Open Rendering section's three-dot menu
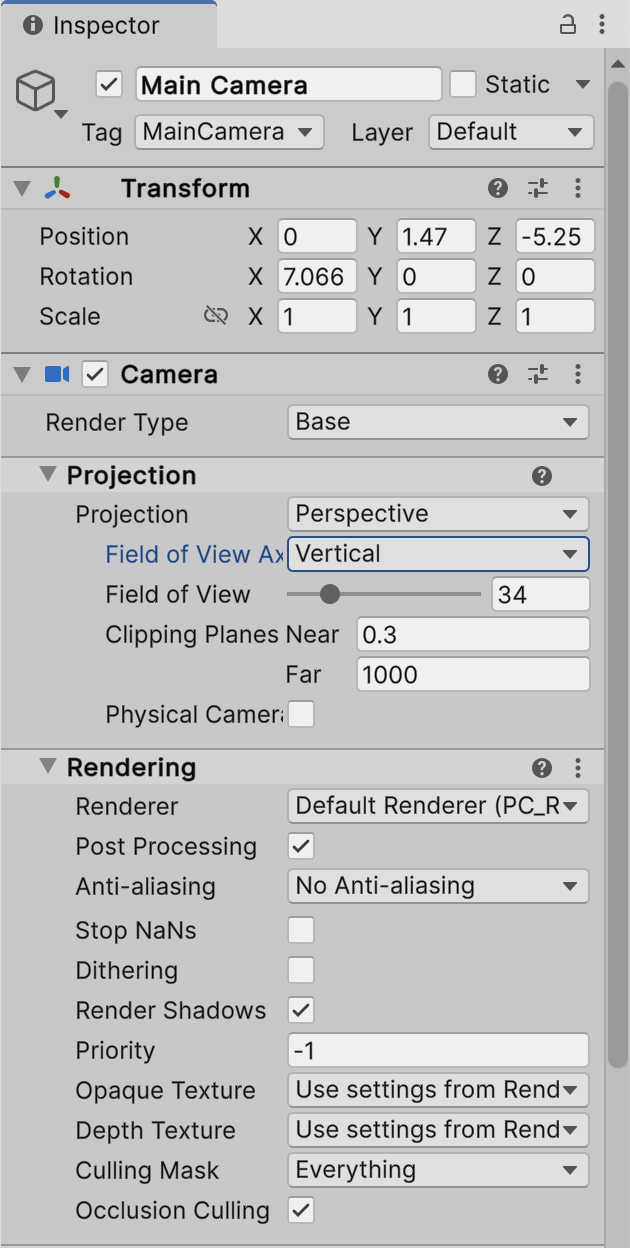 point(578,768)
